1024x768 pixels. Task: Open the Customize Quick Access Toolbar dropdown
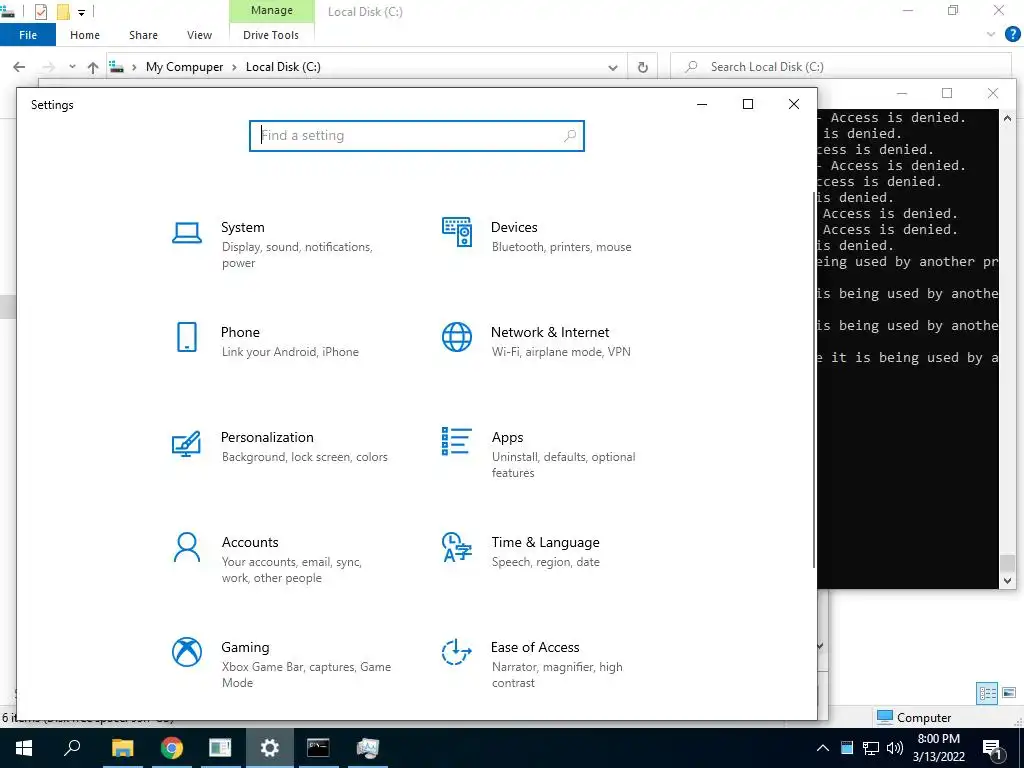click(82, 12)
